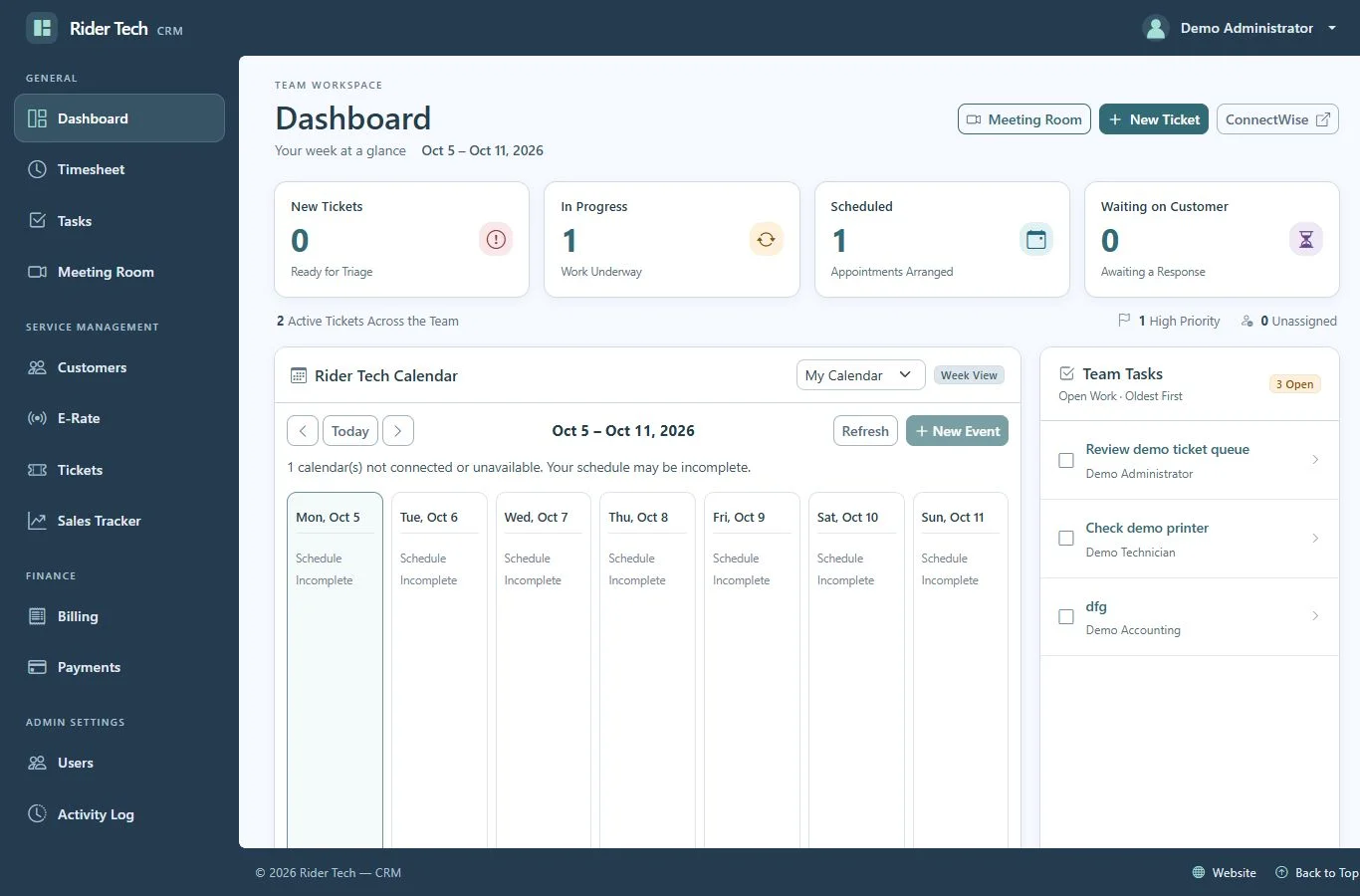This screenshot has width=1360, height=896.
Task: Click the Unassigned people icon
Action: (x=1247, y=321)
